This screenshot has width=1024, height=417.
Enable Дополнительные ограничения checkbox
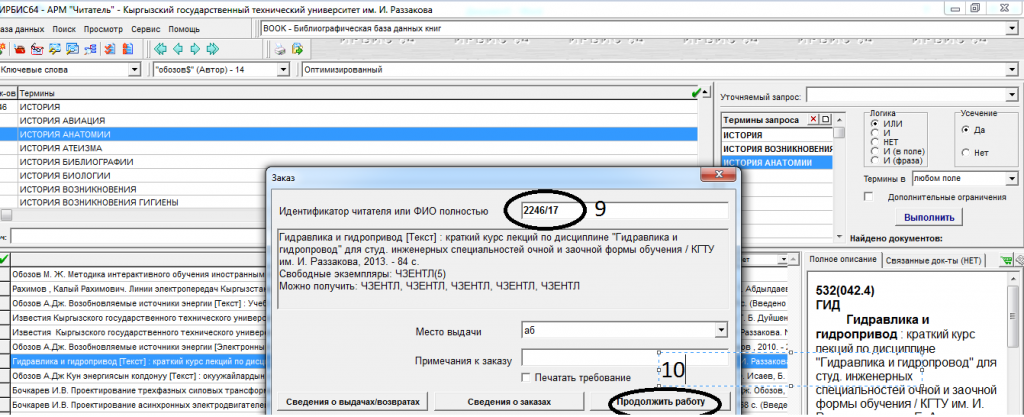871,198
